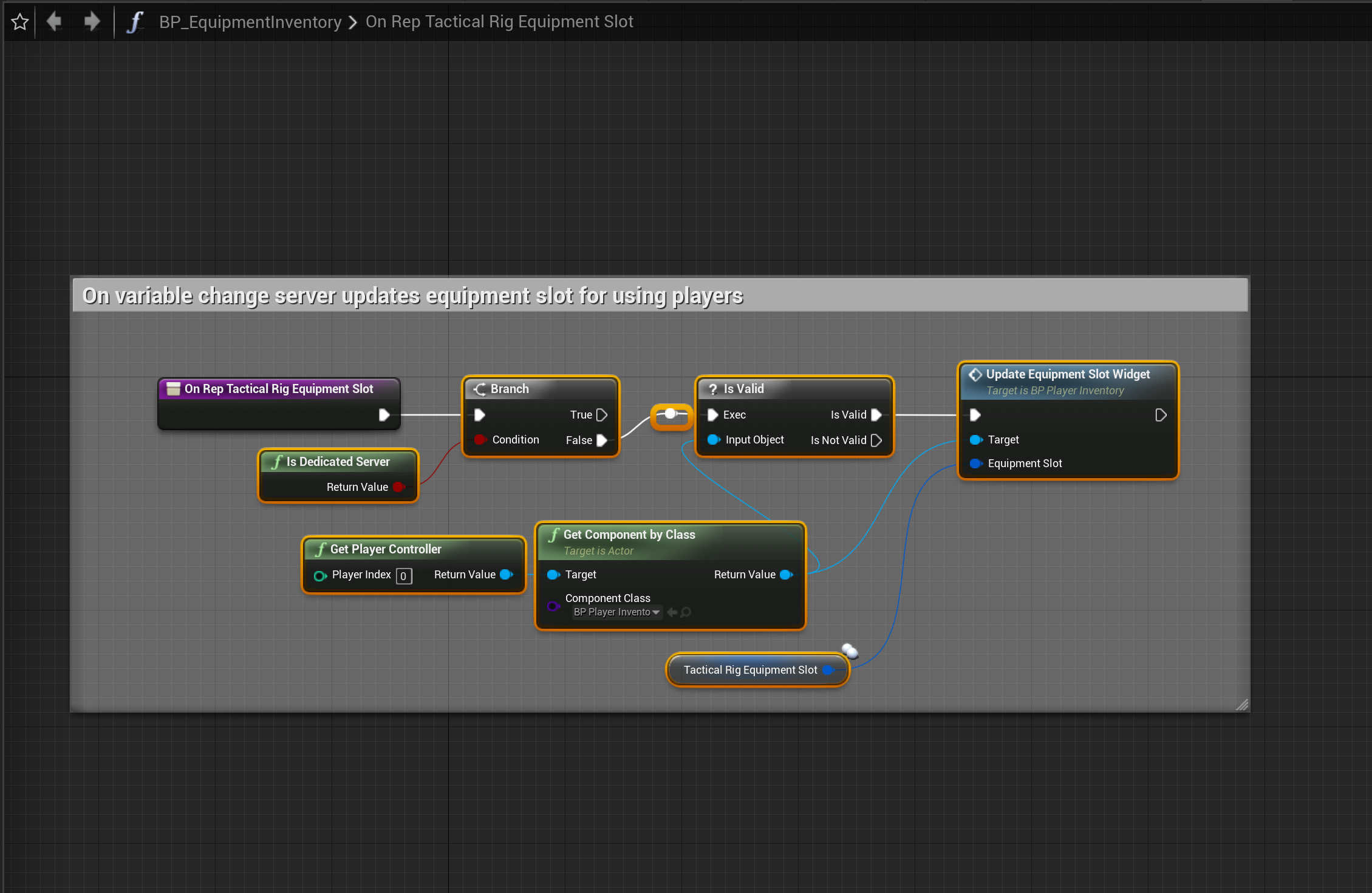Select the Tactical Rig Equipment Slot variable node
Image resolution: width=1372 pixels, height=893 pixels.
point(749,670)
